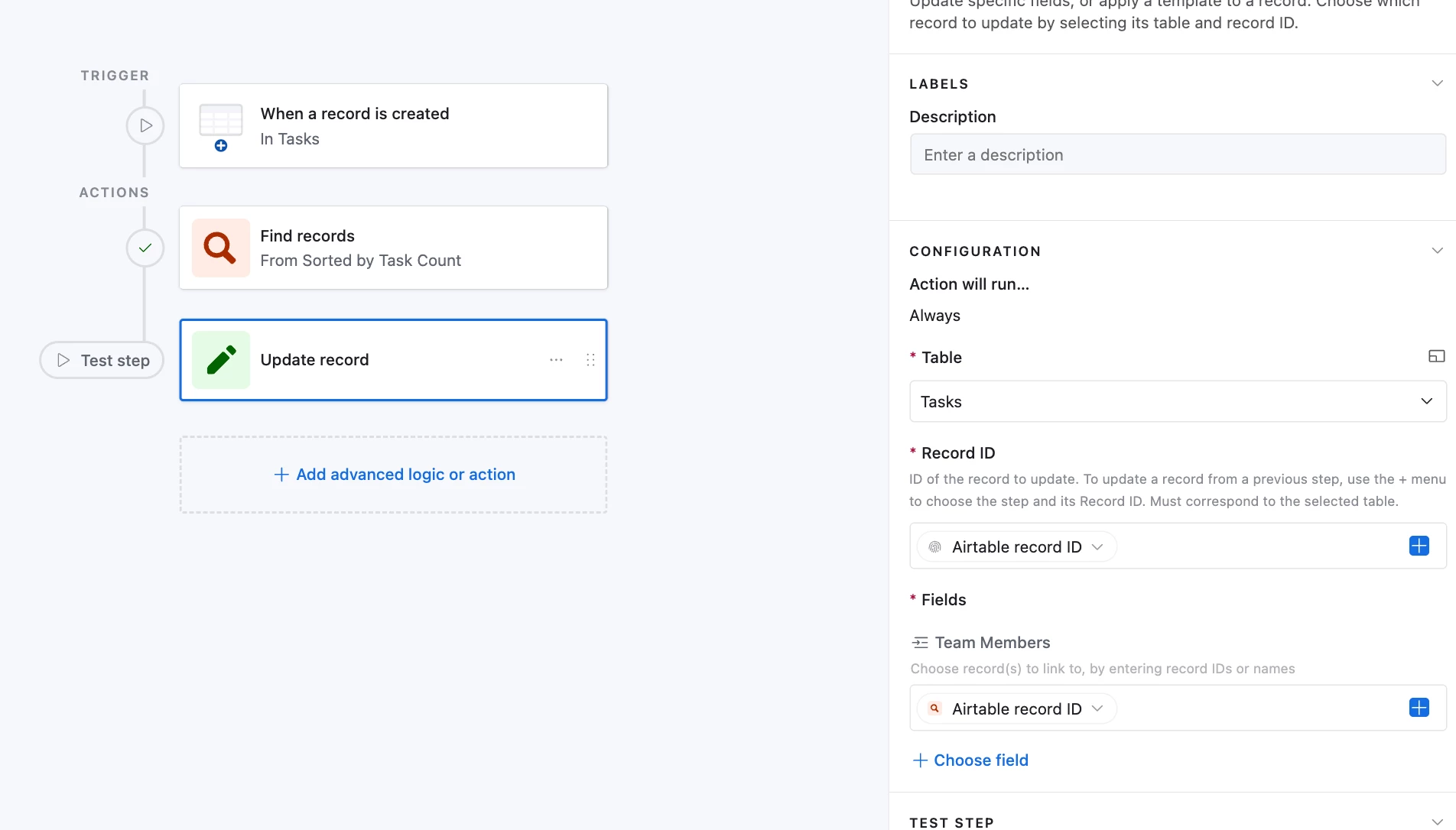Screen dimensions: 1456x830
Task: Click the Find records magnifier icon
Action: tap(220, 248)
